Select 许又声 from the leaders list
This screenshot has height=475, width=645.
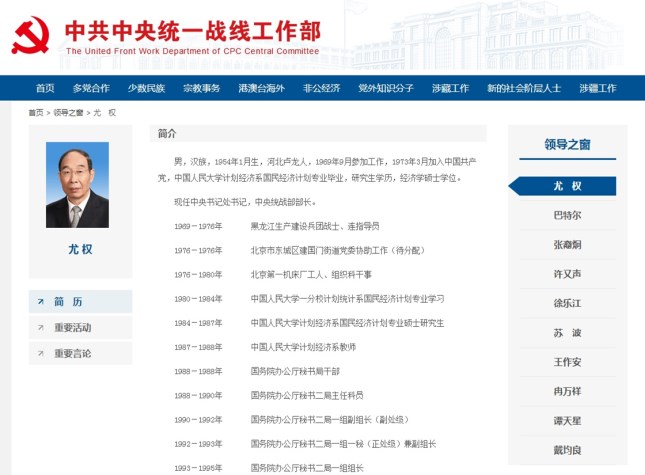(x=567, y=274)
